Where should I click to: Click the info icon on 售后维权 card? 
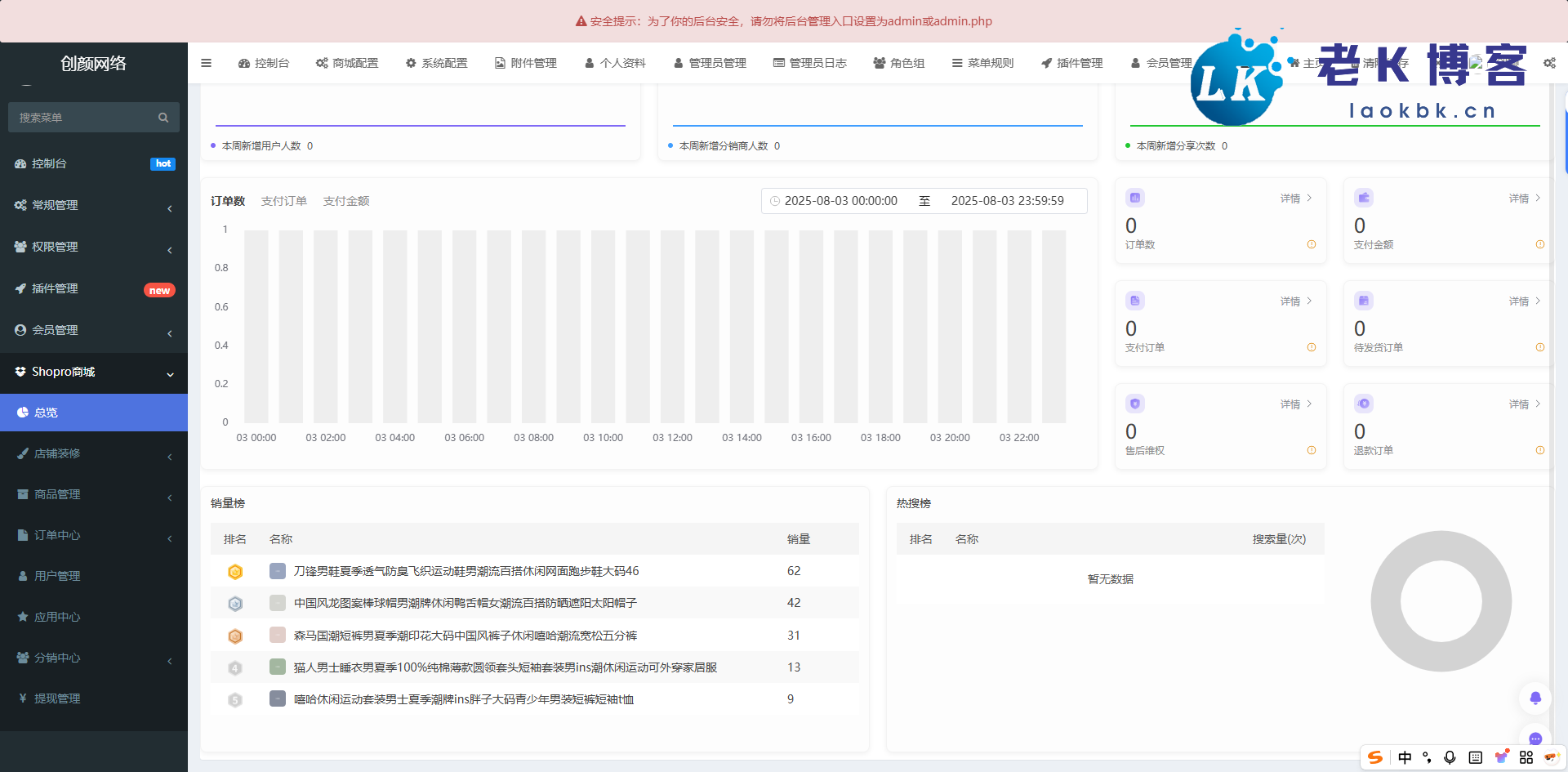(x=1312, y=450)
